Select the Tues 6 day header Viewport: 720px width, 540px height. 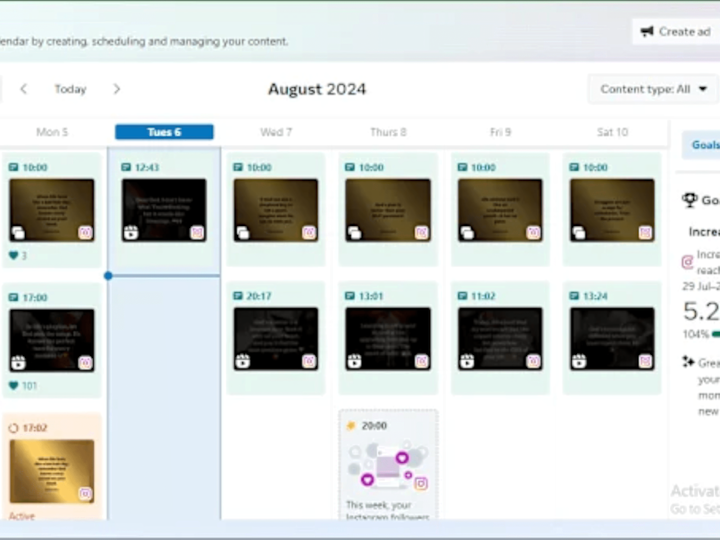click(x=164, y=132)
